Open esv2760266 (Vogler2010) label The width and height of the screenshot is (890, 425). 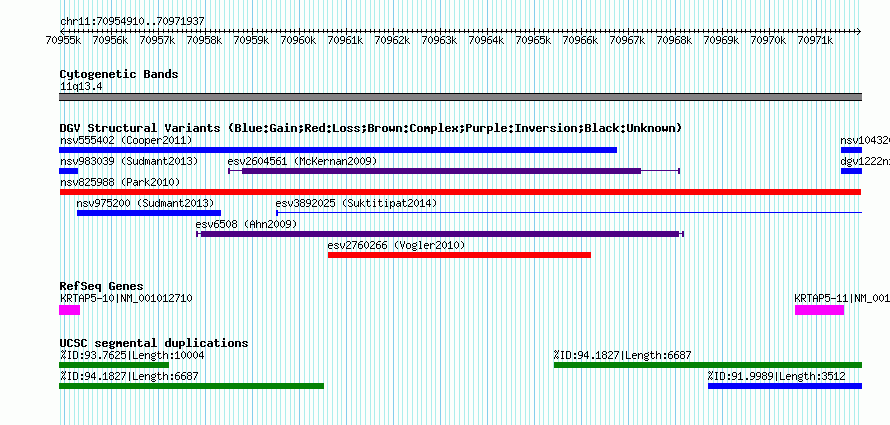tap(396, 245)
